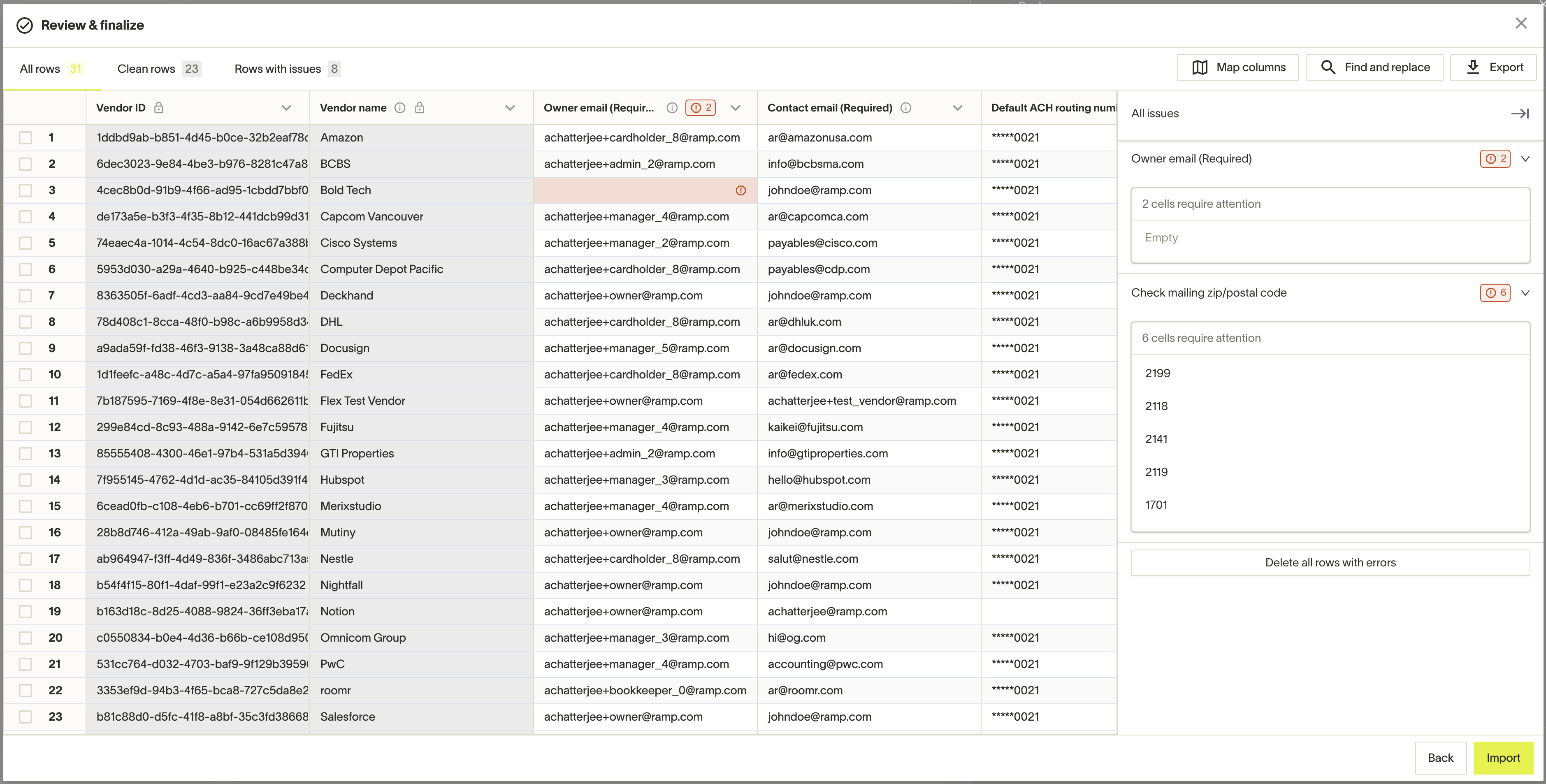Click the GTI Properties vendor name cell
This screenshot has height=784, width=1546.
(x=421, y=453)
